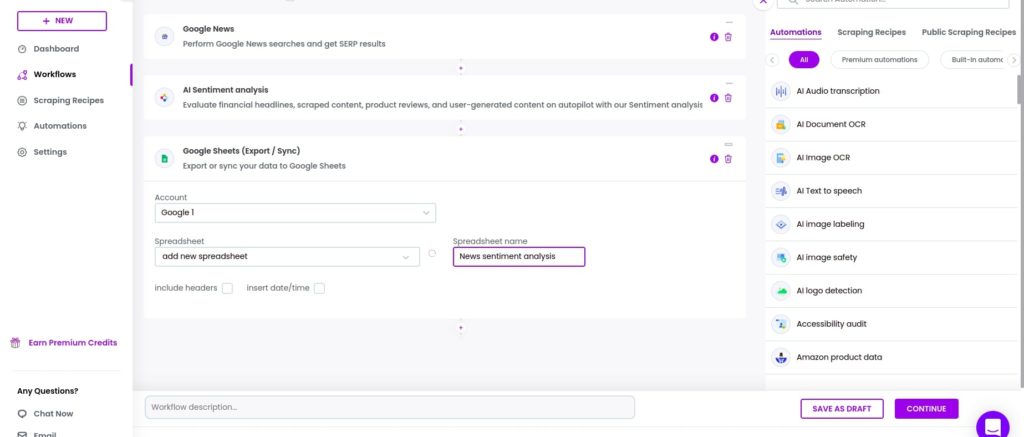Switch to the Scraping Recipes tab

tap(871, 32)
